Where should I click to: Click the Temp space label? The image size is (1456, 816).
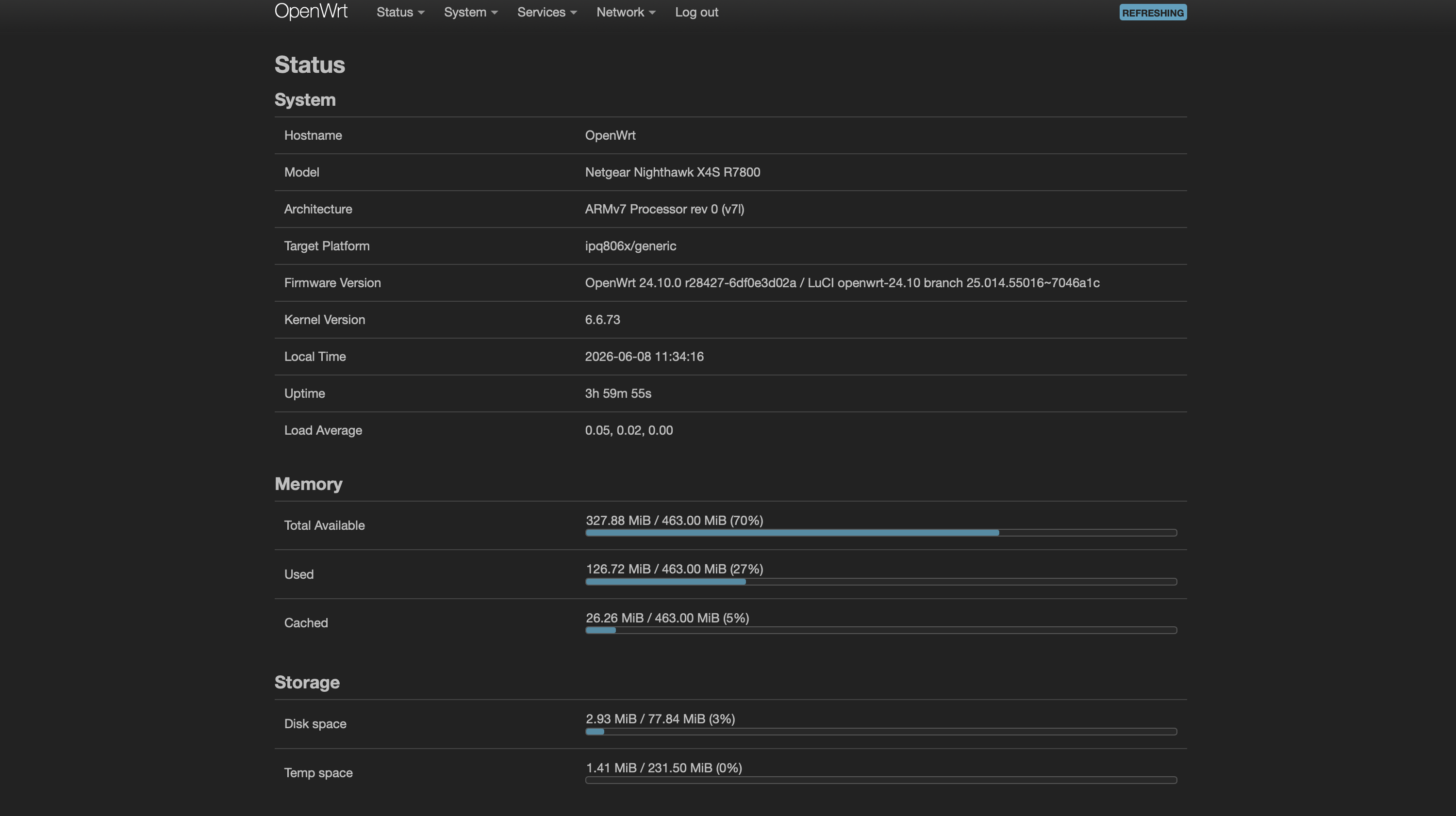click(318, 773)
